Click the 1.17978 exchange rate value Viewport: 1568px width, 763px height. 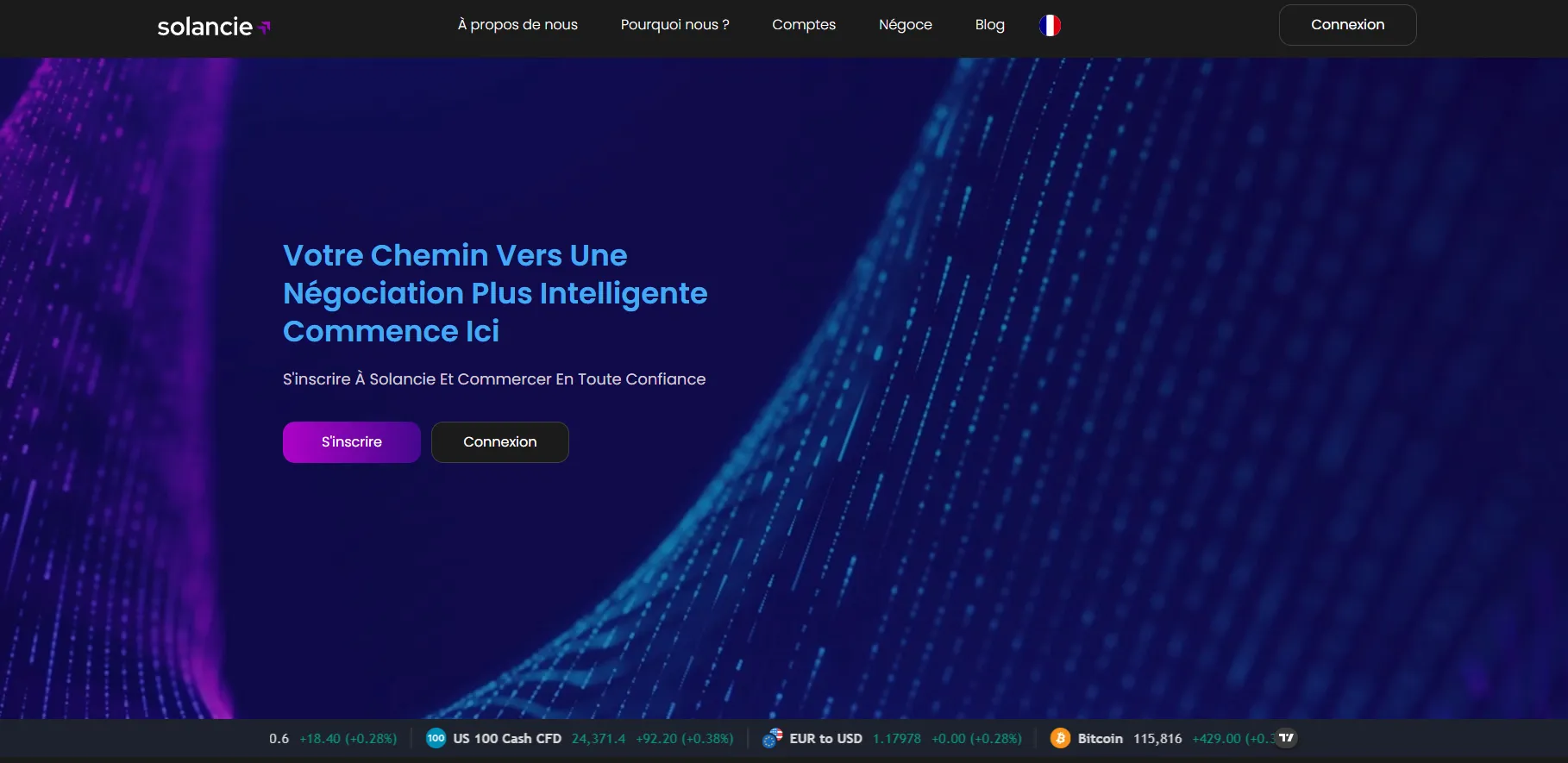[x=897, y=739]
